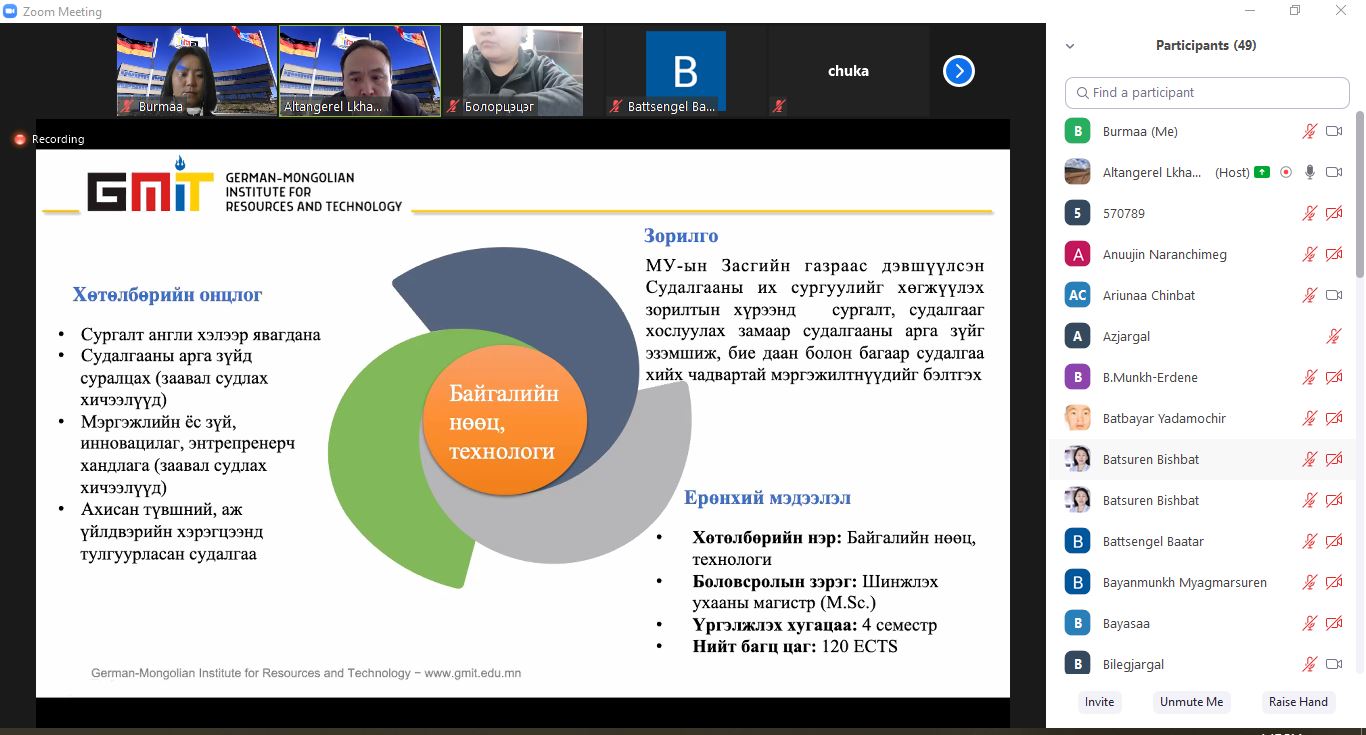Image resolution: width=1366 pixels, height=735 pixels.
Task: Click the Zoom logo in the title bar
Action: (x=10, y=11)
